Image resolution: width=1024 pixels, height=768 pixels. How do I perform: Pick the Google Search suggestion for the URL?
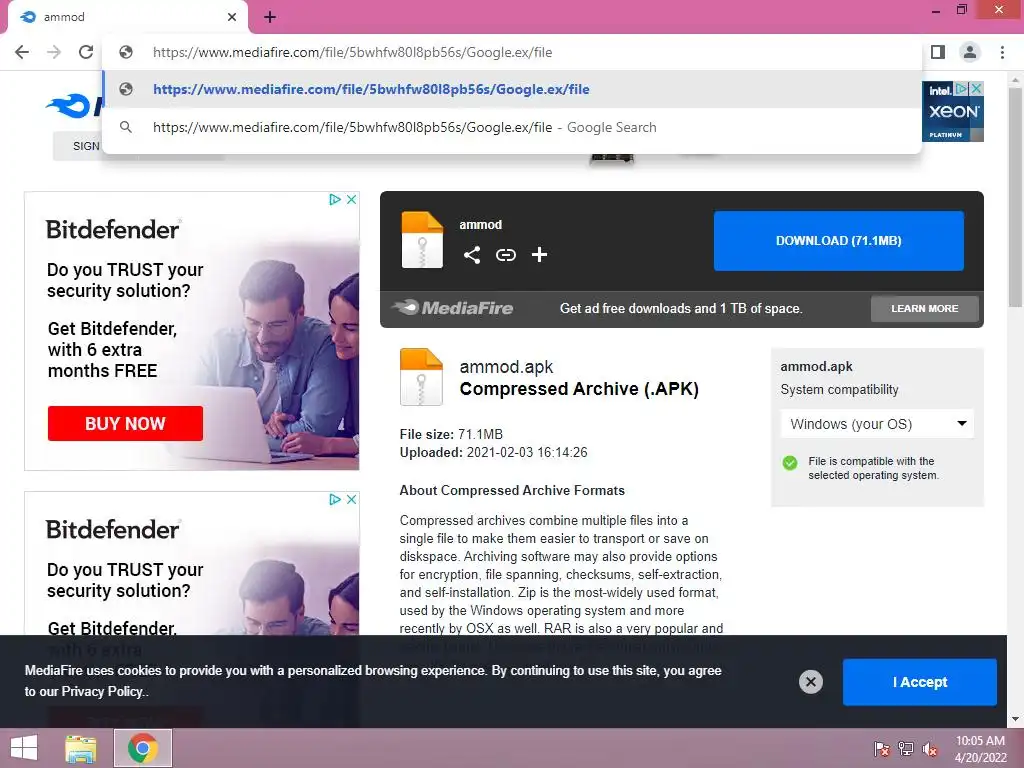[x=512, y=127]
